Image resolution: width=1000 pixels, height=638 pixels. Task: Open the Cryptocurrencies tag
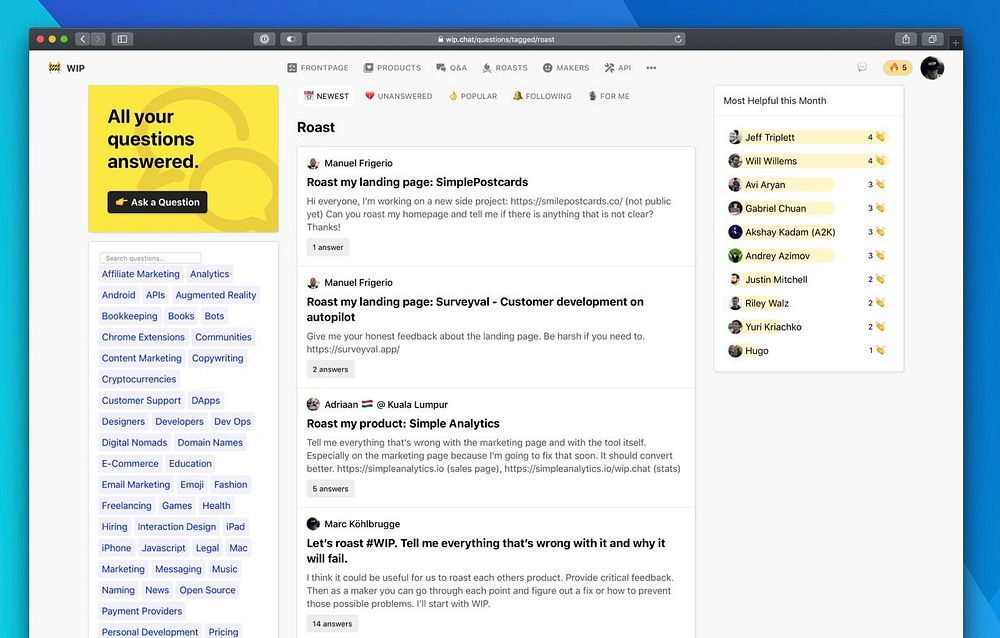pyautogui.click(x=138, y=380)
